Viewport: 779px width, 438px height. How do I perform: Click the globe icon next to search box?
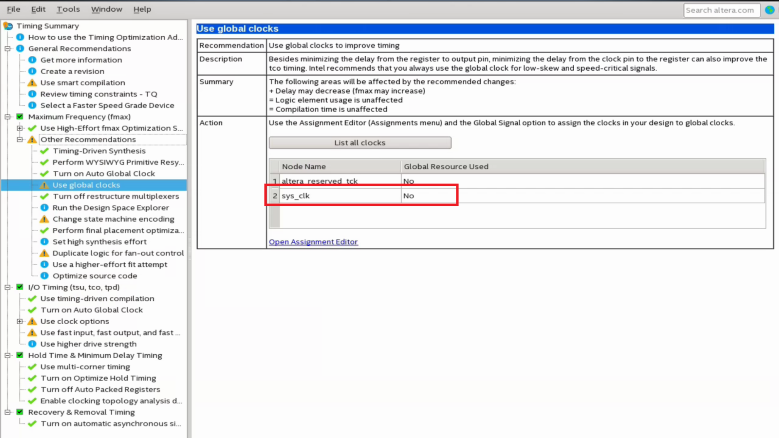pos(770,10)
